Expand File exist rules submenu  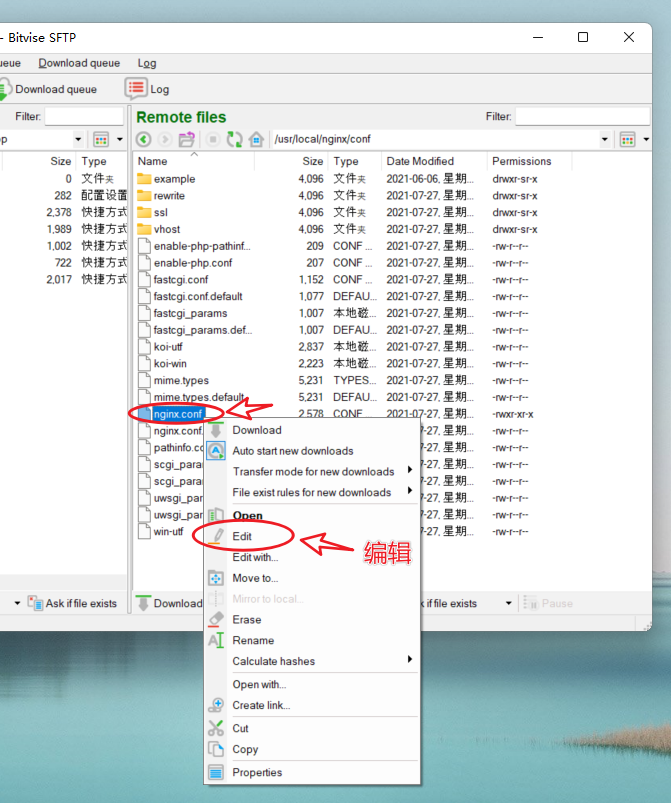410,491
